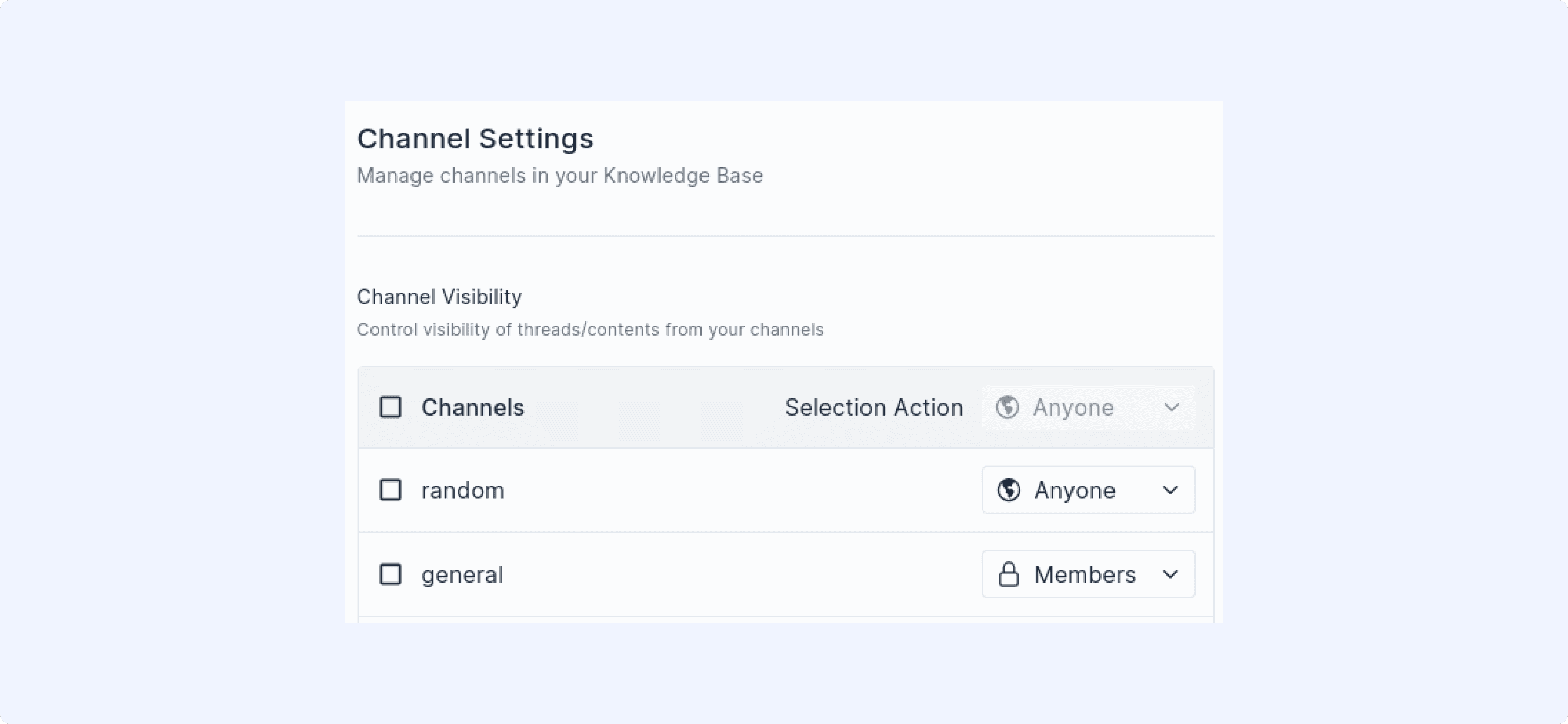Click the chevron arrow on the Selection Action control
This screenshot has height=724, width=1568.
coord(1172,408)
